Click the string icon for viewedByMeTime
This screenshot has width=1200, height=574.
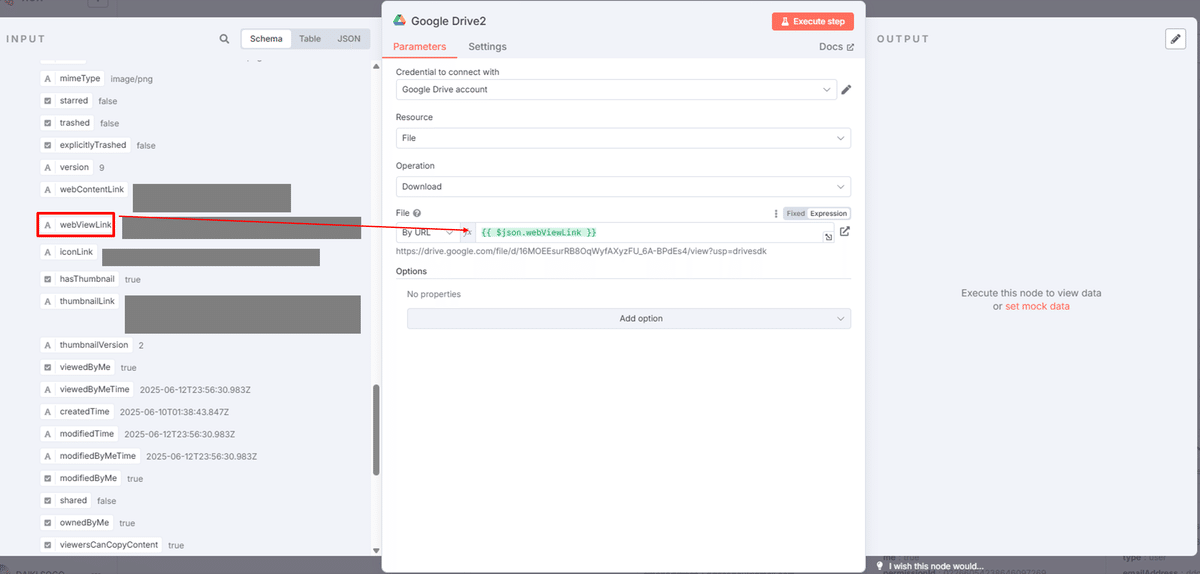point(47,389)
